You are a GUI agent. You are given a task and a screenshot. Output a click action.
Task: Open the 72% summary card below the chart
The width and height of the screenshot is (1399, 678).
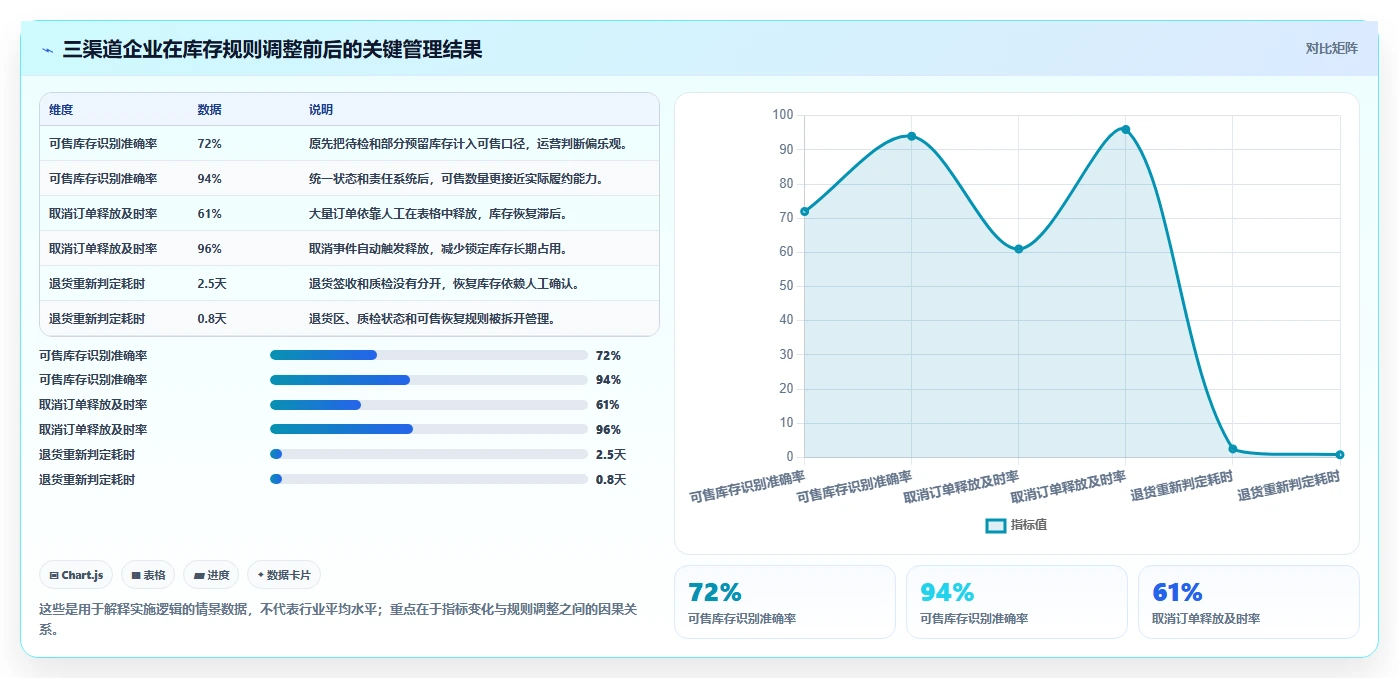pos(785,602)
